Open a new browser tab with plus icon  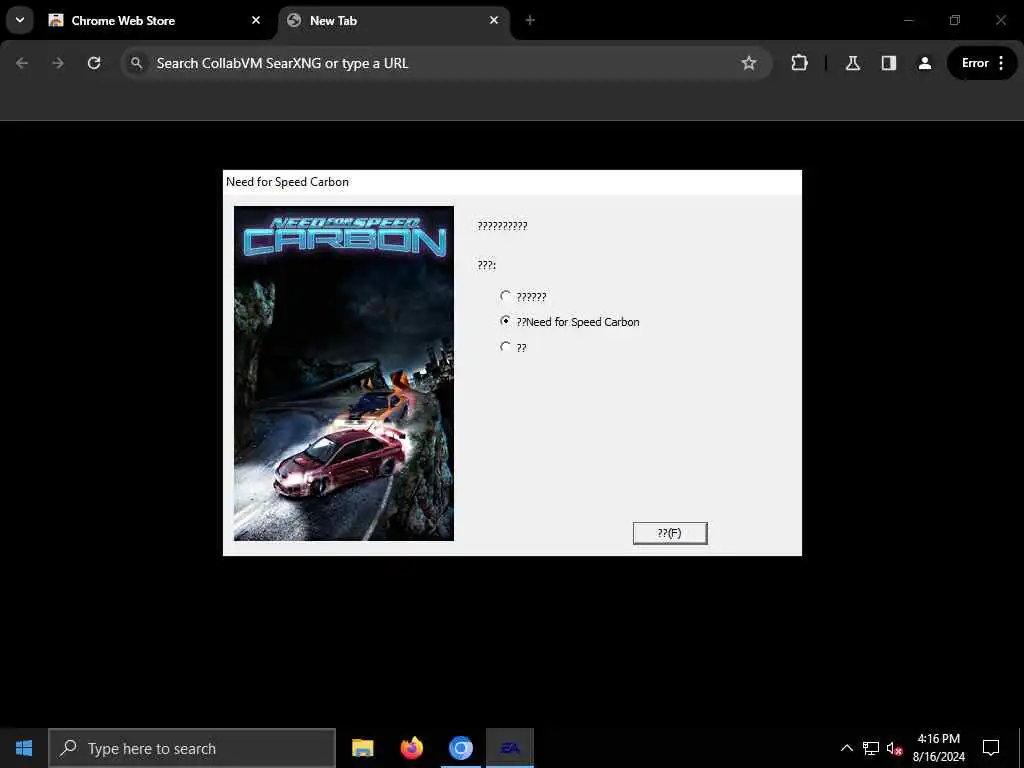tap(530, 20)
